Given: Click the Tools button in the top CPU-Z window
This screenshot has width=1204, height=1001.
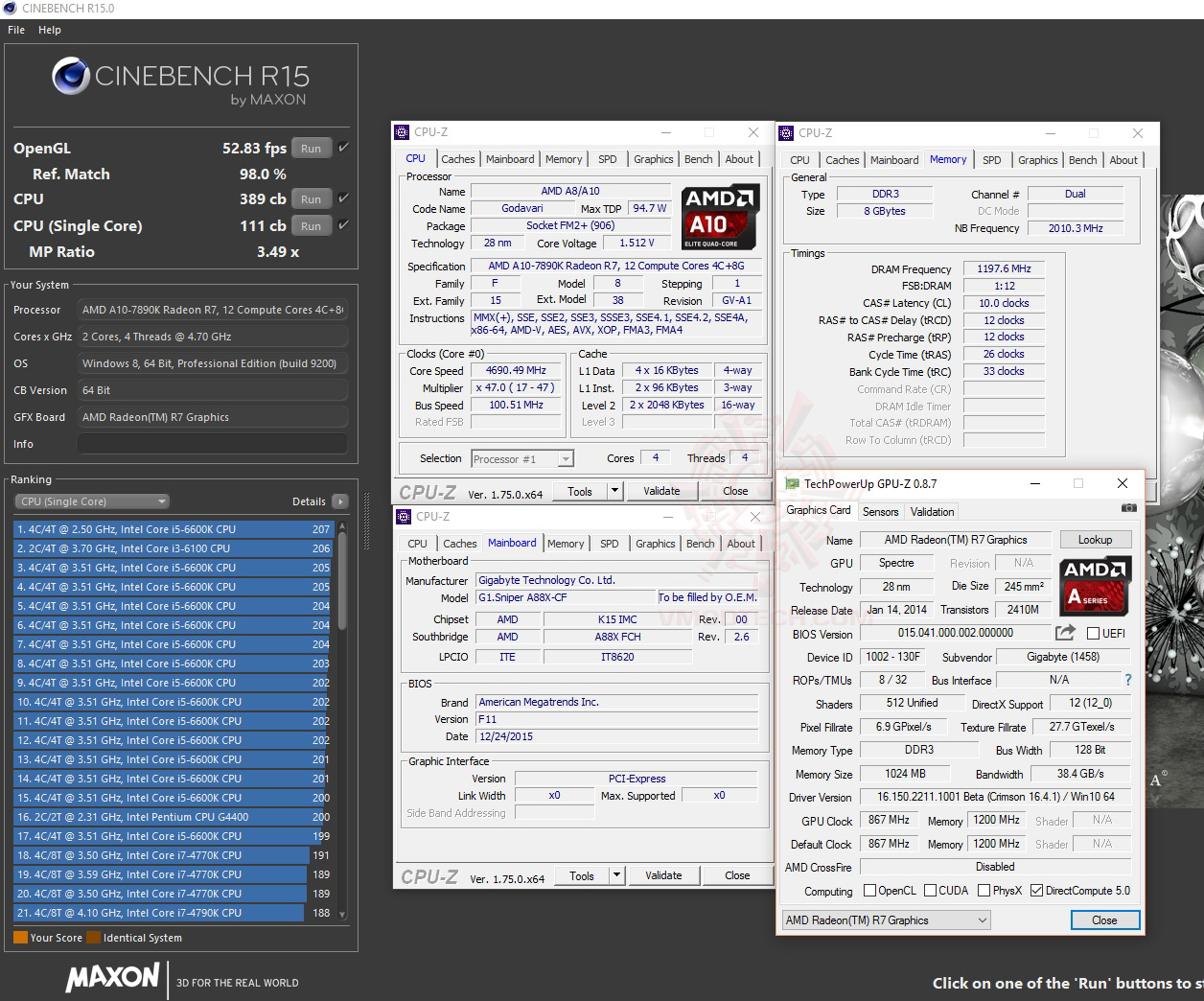Looking at the screenshot, I should (x=580, y=491).
